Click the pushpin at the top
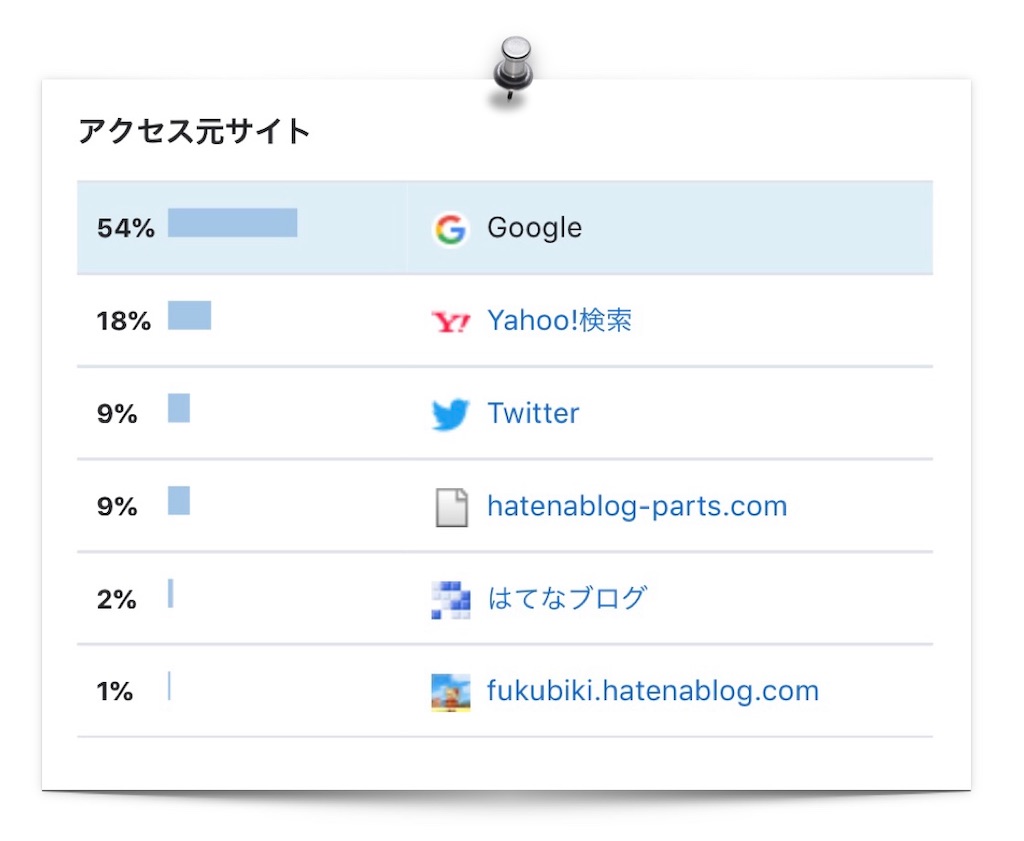The image size is (1024, 841). pyautogui.click(x=515, y=66)
